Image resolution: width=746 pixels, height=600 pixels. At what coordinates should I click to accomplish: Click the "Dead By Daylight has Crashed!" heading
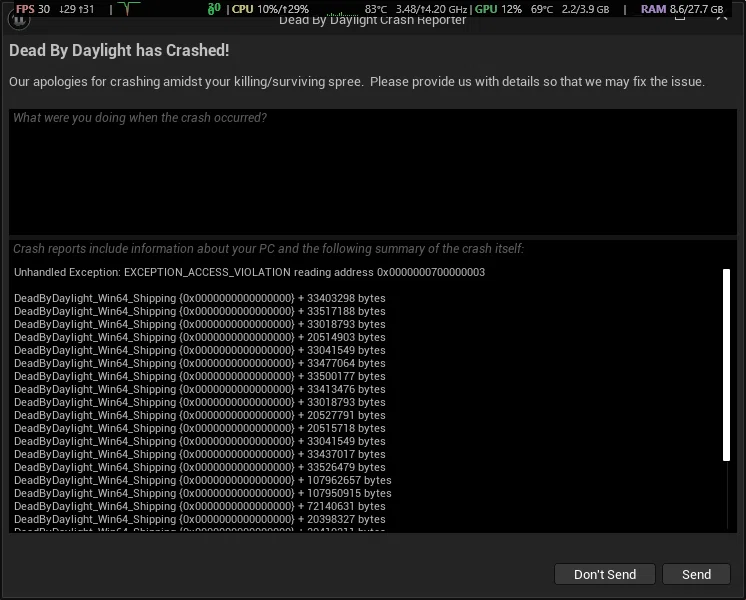[x=119, y=50]
